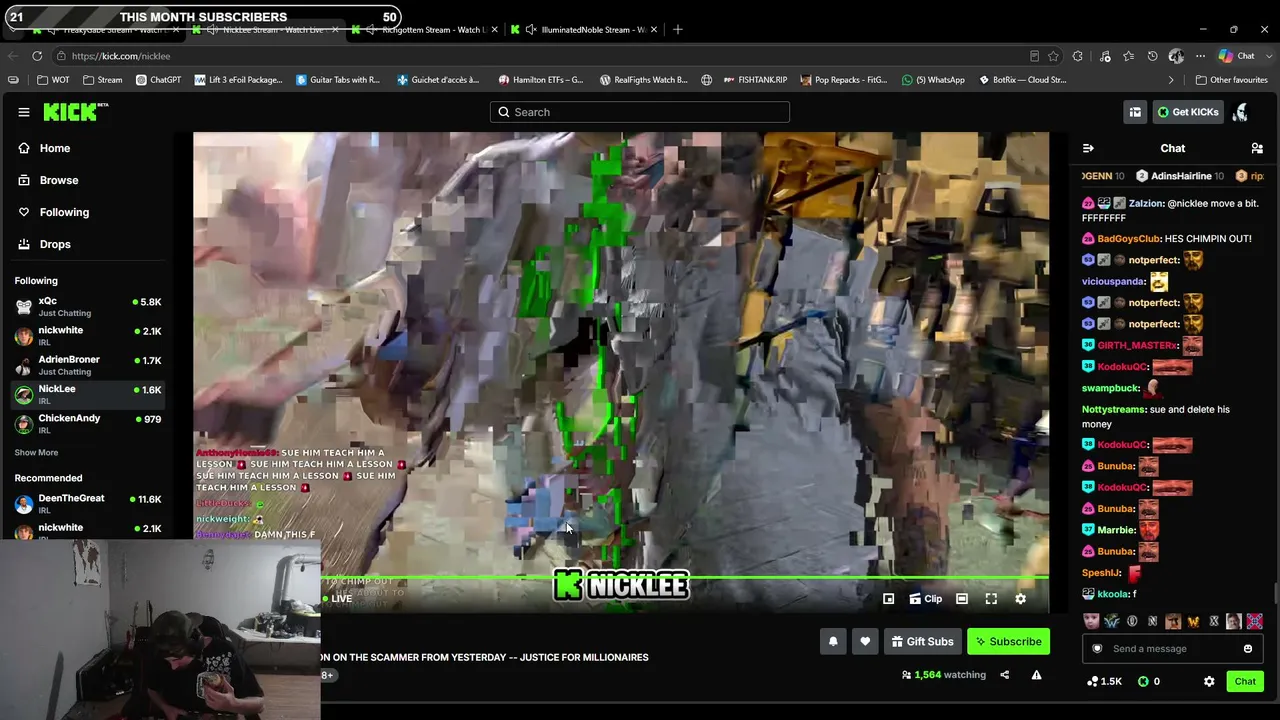This screenshot has height=720, width=1280.
Task: Switch to the Richgottem Stream tab
Action: [x=426, y=30]
